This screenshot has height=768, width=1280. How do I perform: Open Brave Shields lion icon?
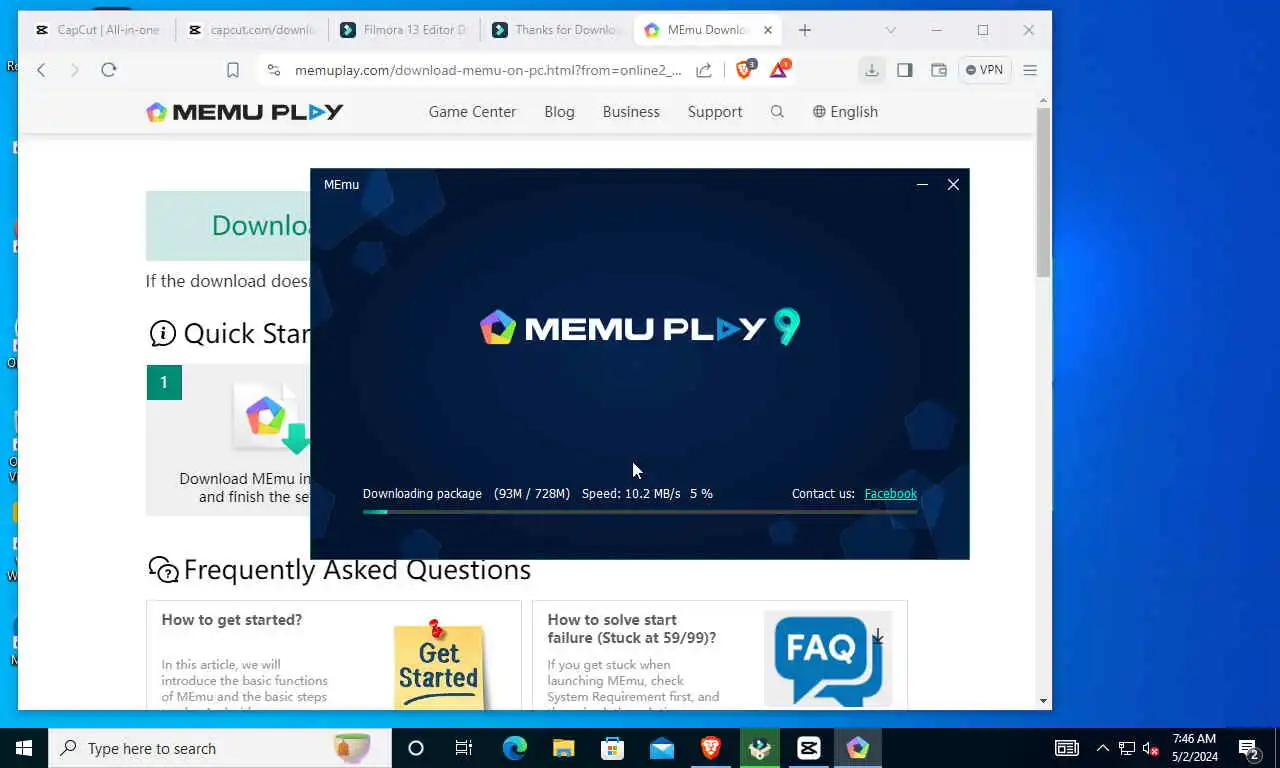(745, 69)
